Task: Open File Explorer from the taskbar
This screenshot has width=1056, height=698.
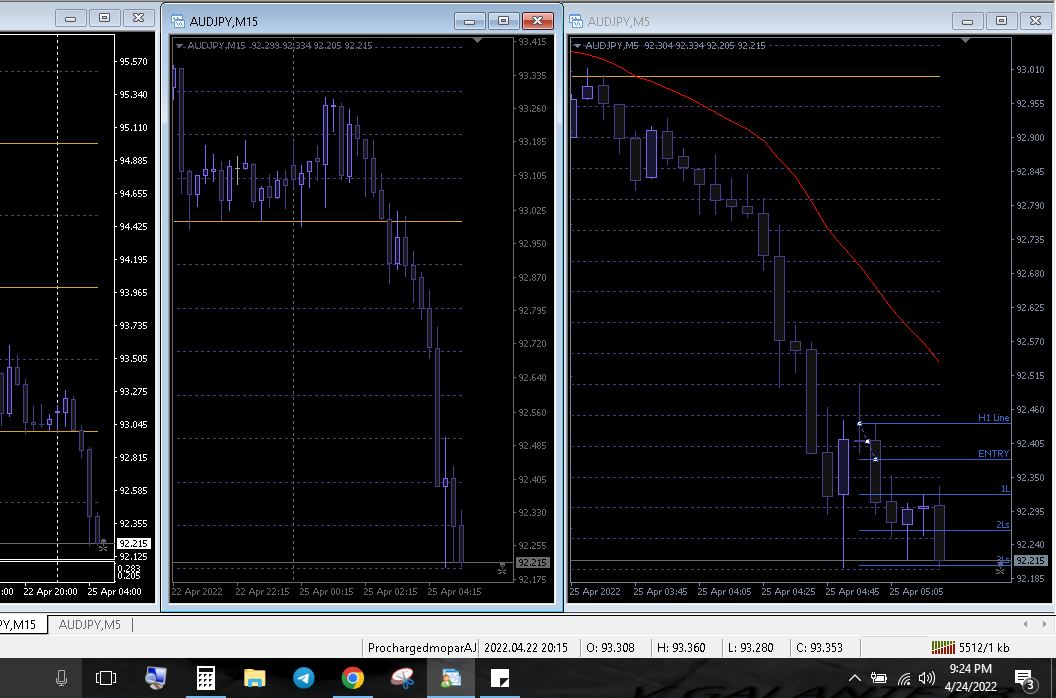Action: click(x=255, y=678)
